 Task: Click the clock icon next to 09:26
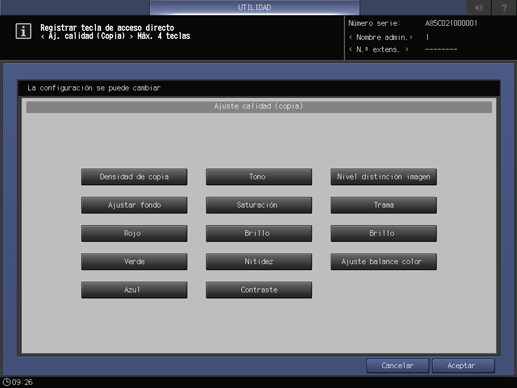[7, 382]
